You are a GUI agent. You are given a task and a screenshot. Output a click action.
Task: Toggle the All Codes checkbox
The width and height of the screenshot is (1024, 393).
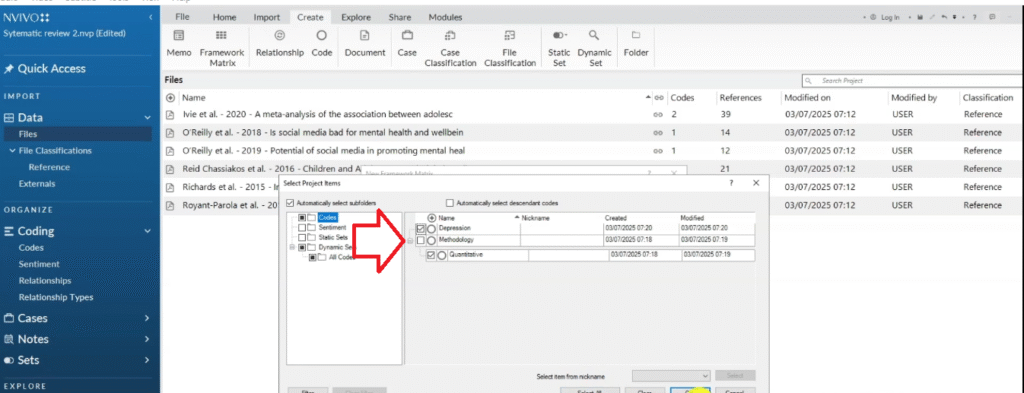(312, 258)
